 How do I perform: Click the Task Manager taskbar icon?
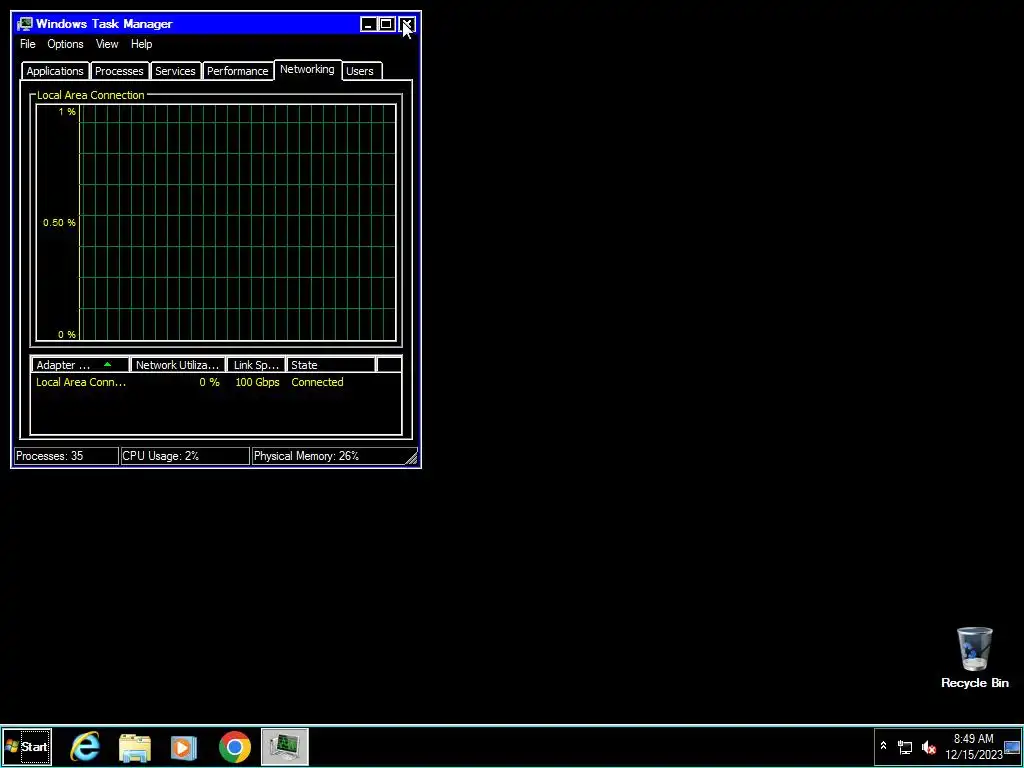click(285, 746)
